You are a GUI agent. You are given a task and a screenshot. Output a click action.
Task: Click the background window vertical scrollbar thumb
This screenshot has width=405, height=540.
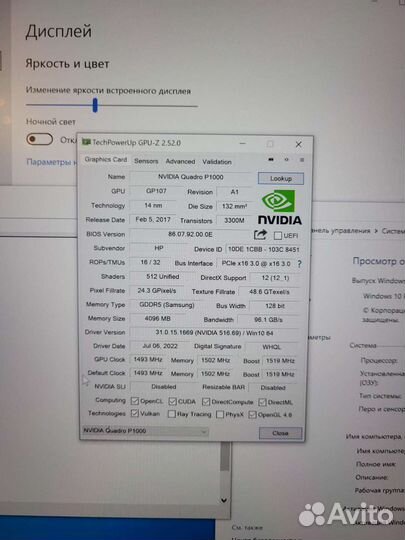pyautogui.click(x=225, y=457)
